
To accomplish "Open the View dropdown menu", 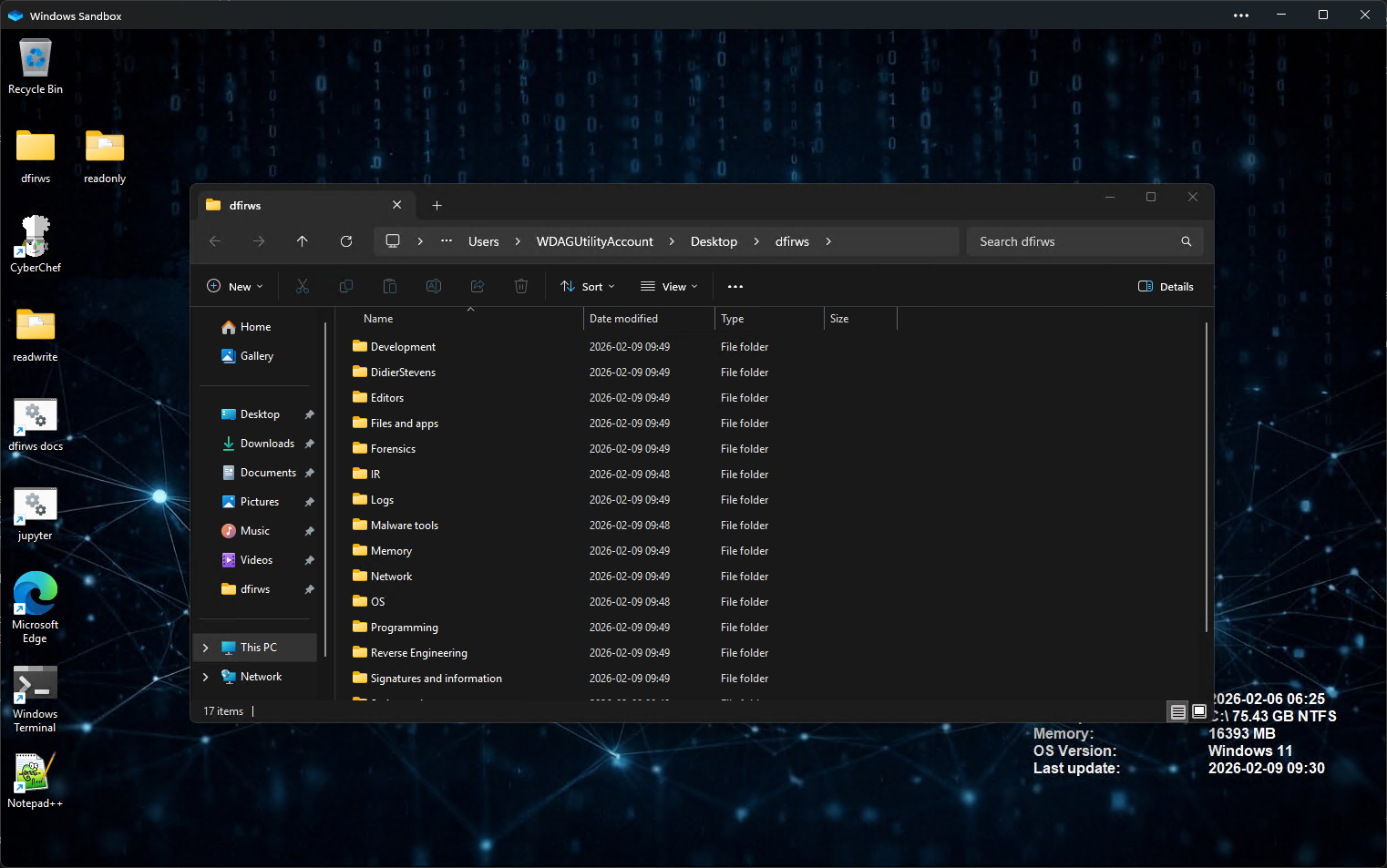I will tap(669, 286).
